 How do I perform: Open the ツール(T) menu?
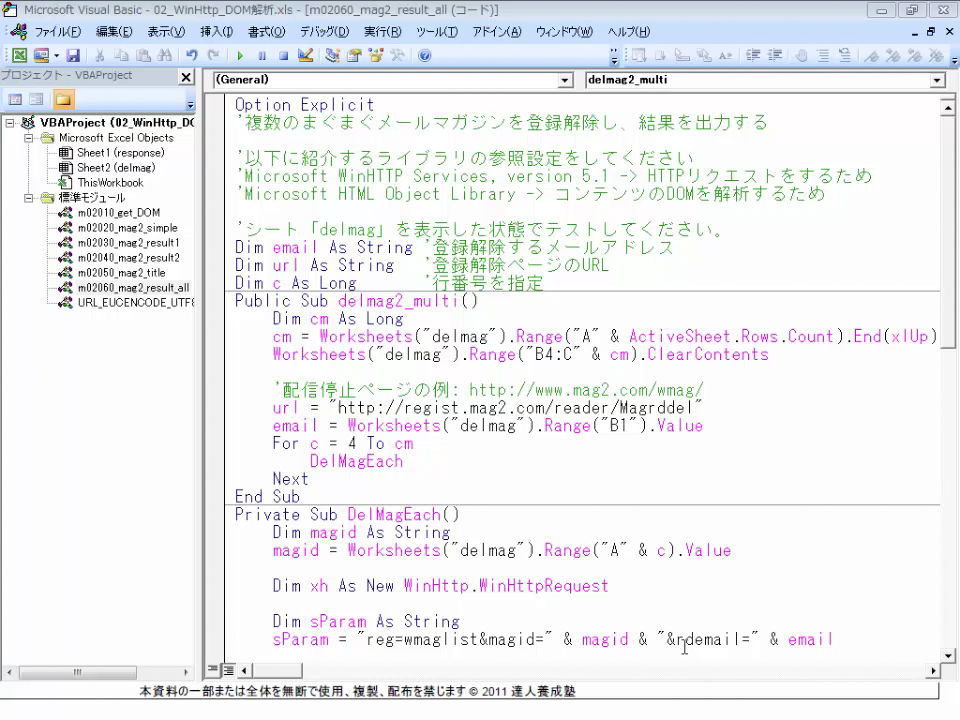(x=436, y=32)
